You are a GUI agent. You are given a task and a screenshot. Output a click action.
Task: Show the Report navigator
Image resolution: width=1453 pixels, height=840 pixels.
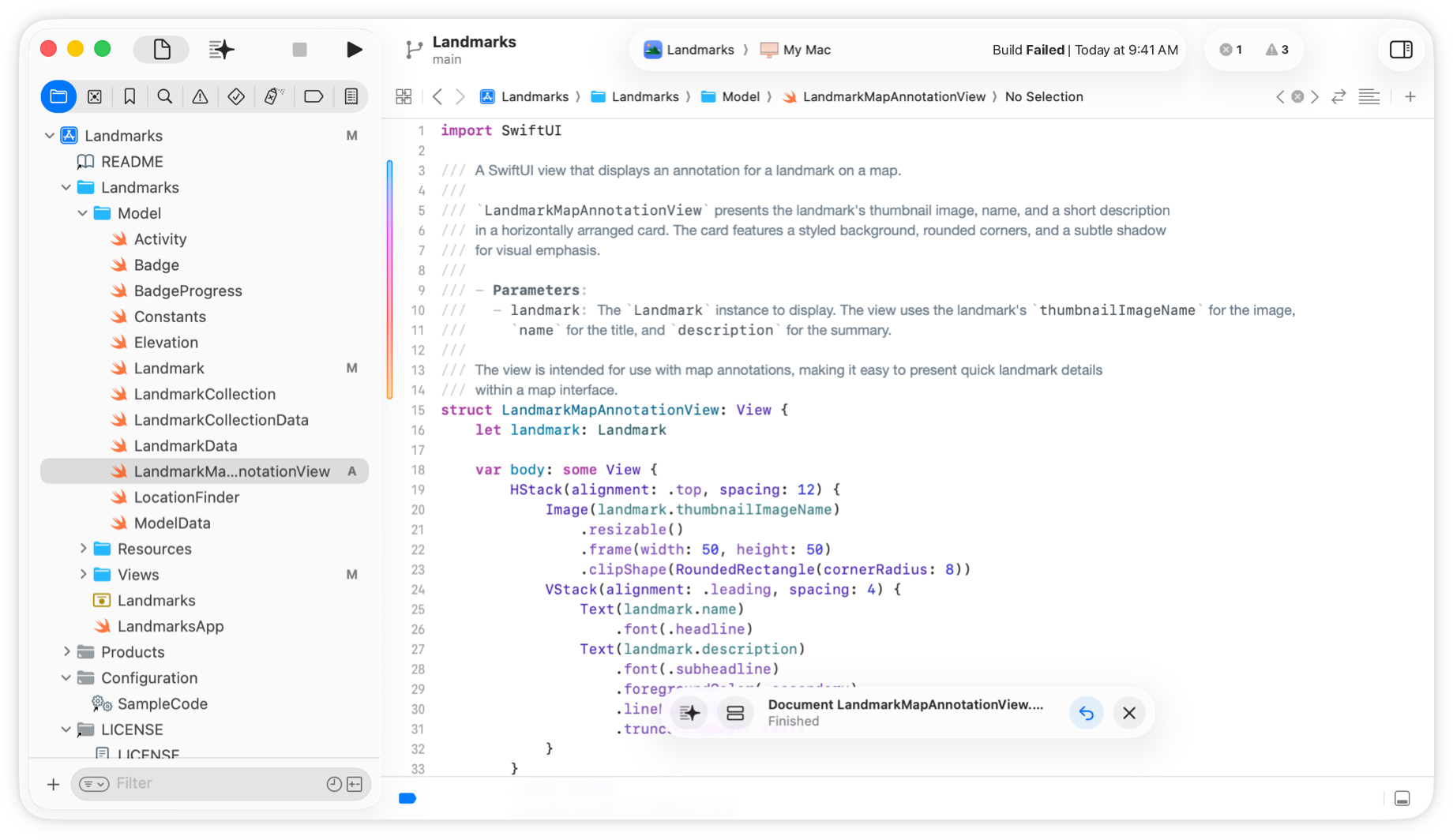click(351, 96)
